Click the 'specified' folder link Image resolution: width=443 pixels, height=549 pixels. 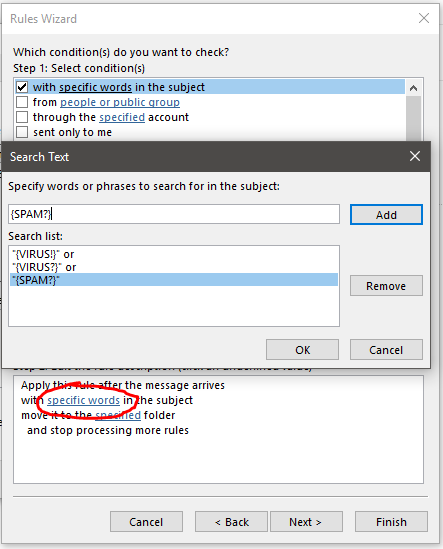tap(118, 415)
